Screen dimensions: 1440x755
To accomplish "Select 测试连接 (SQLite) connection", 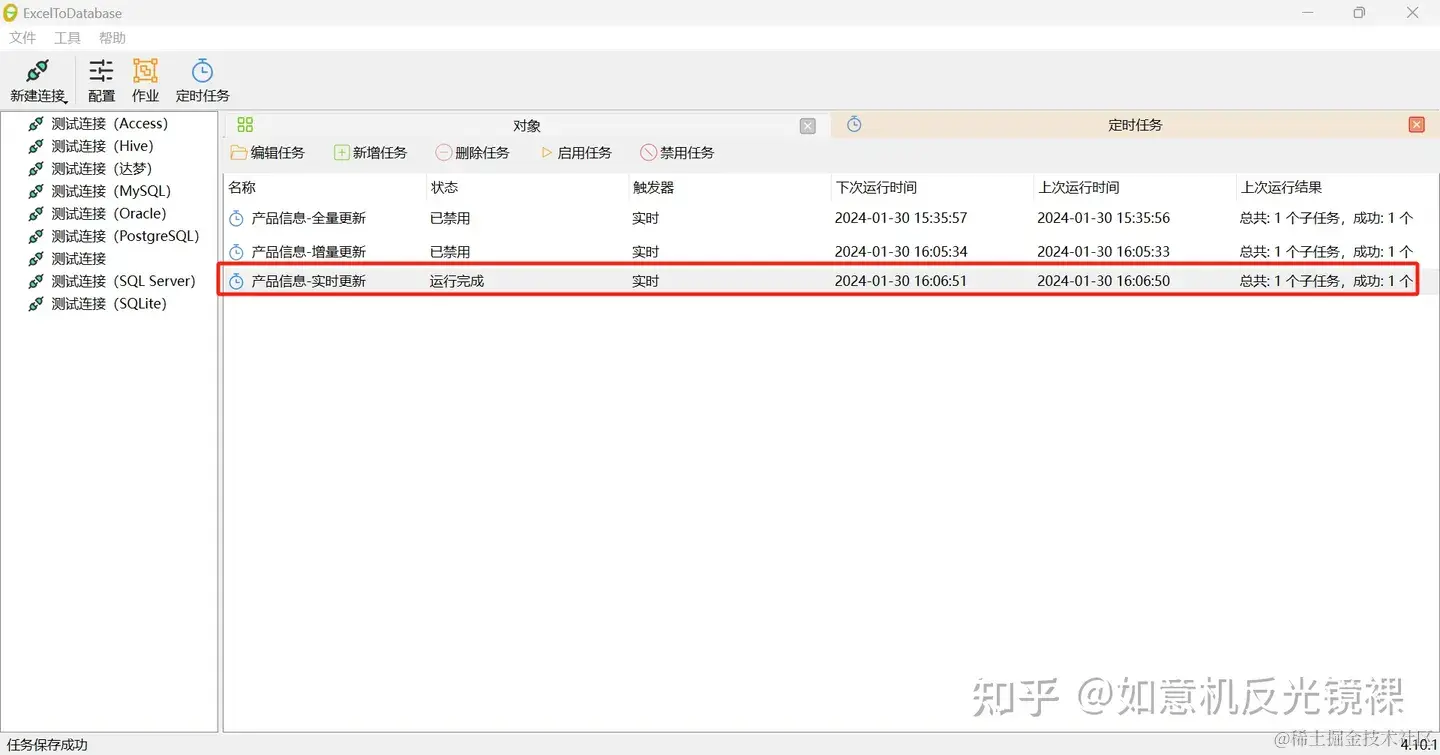I will point(109,304).
